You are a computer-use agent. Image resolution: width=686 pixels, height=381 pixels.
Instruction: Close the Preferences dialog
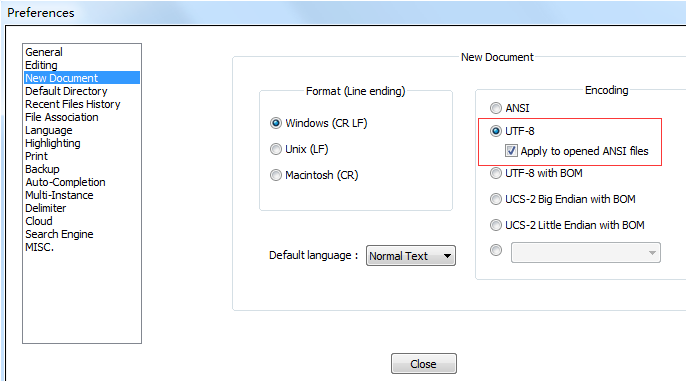424,364
